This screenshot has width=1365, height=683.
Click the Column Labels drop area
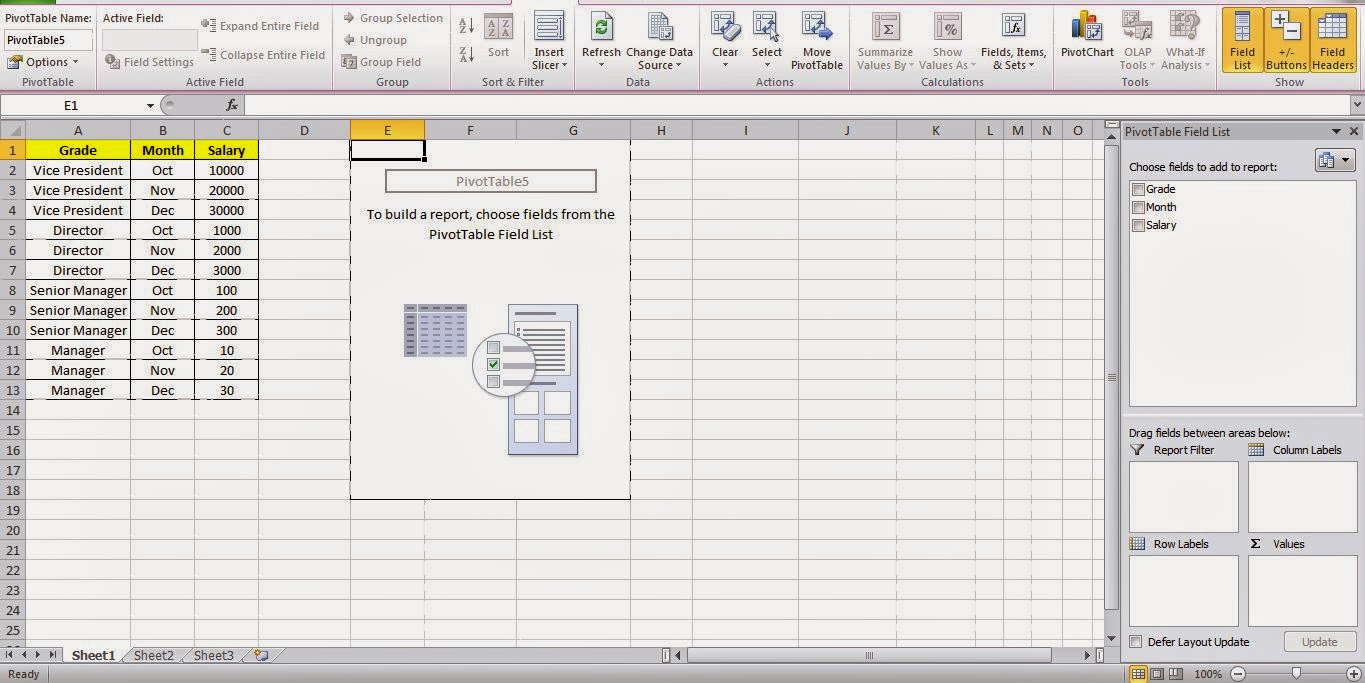(1302, 497)
